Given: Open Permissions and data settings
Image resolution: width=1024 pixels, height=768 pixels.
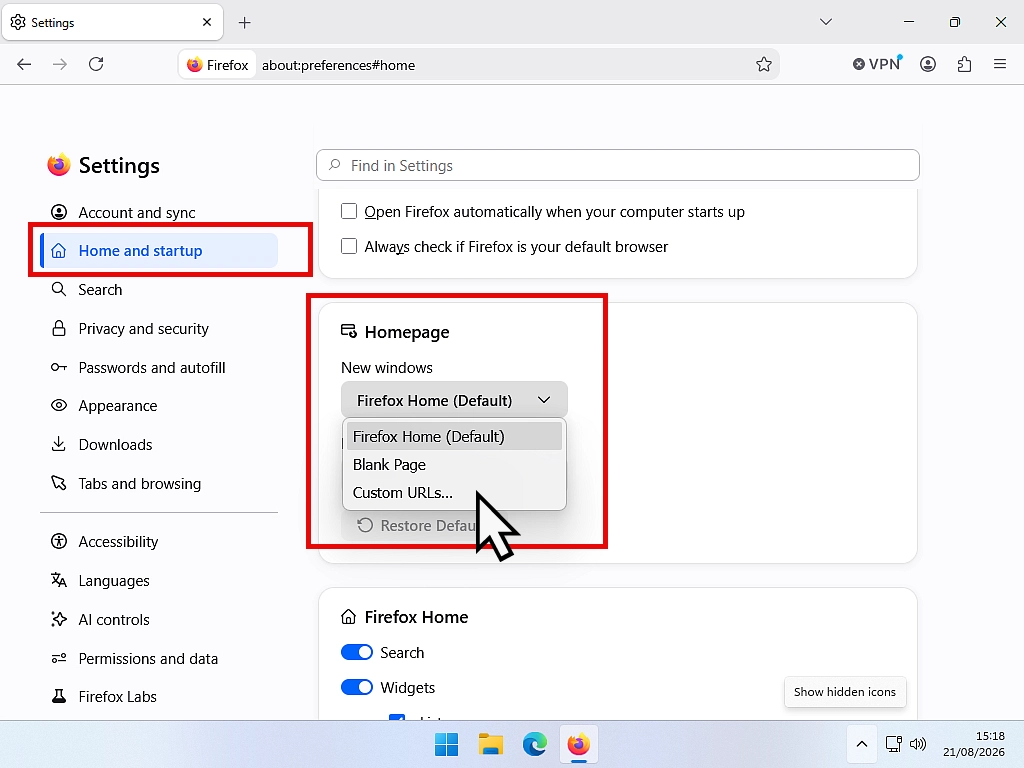Looking at the screenshot, I should click(159, 659).
